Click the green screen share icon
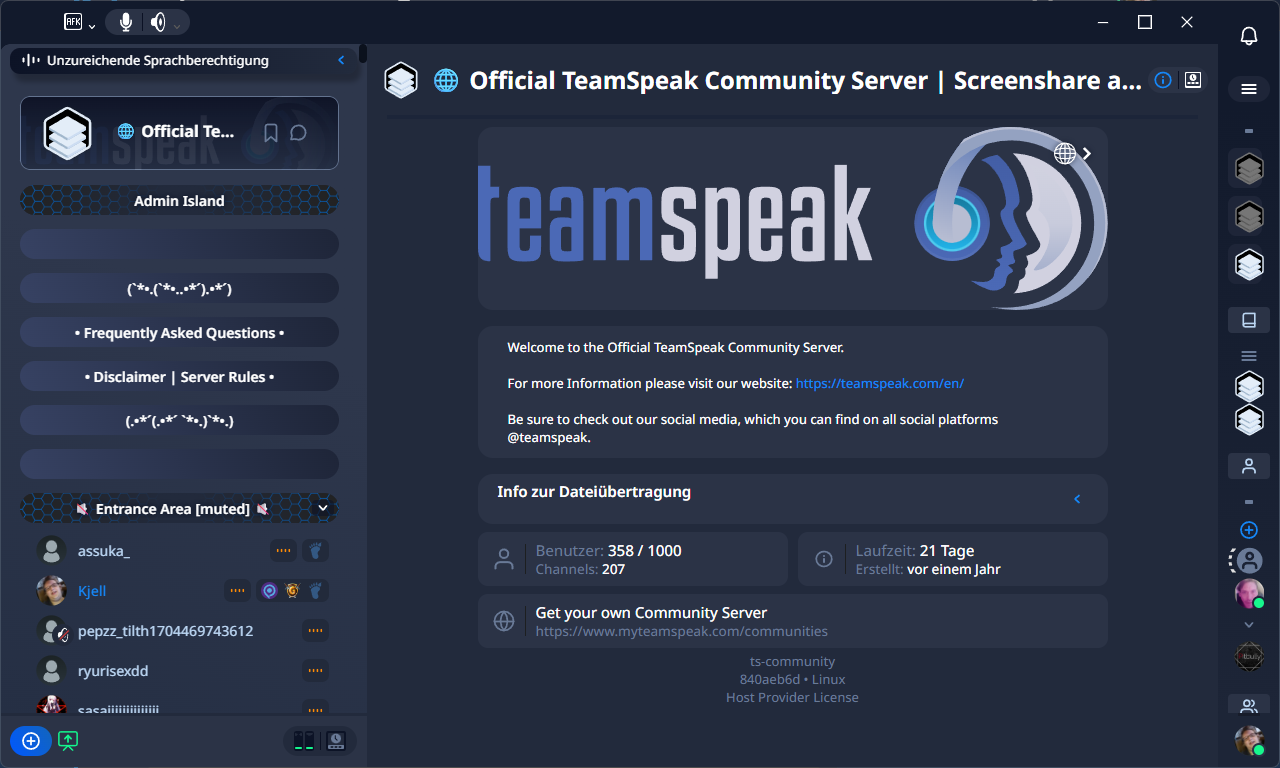1280x768 pixels. coord(68,741)
